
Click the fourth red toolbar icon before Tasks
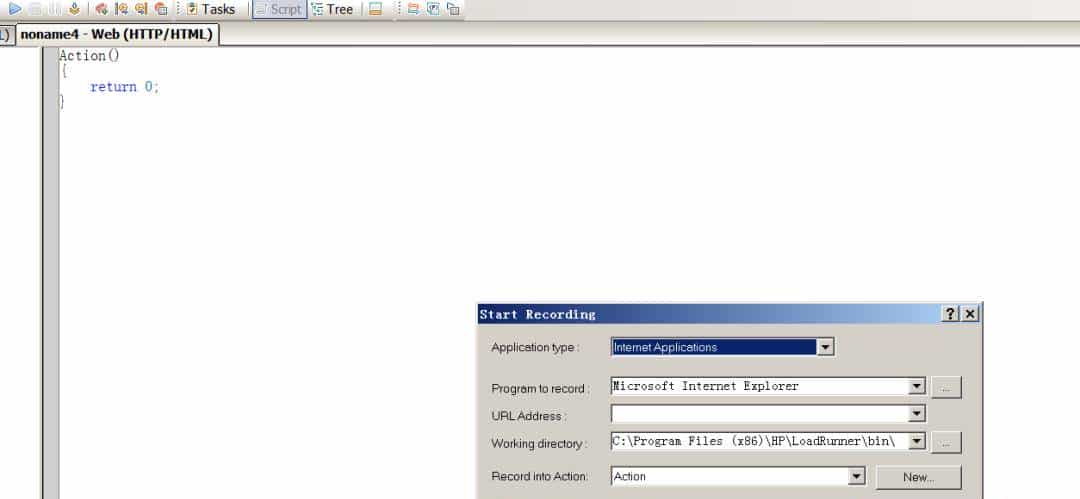coord(161,9)
